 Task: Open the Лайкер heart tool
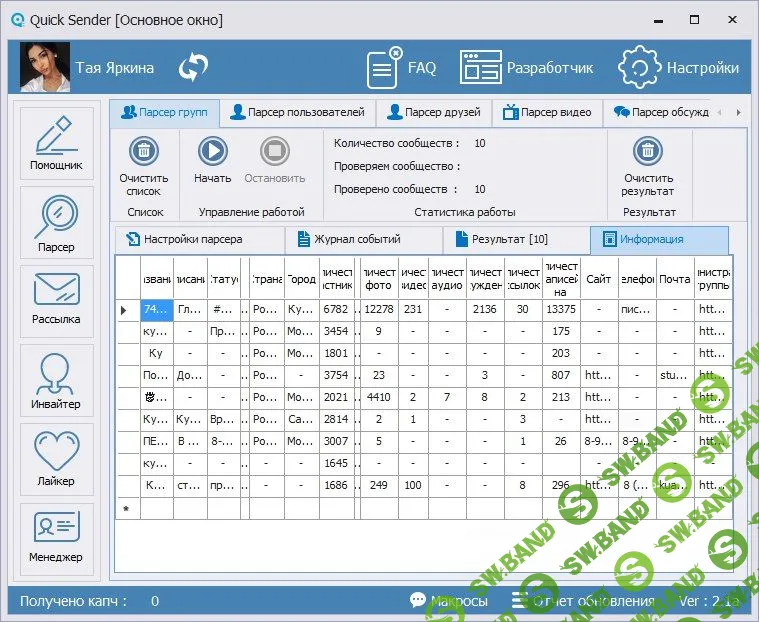(x=57, y=459)
